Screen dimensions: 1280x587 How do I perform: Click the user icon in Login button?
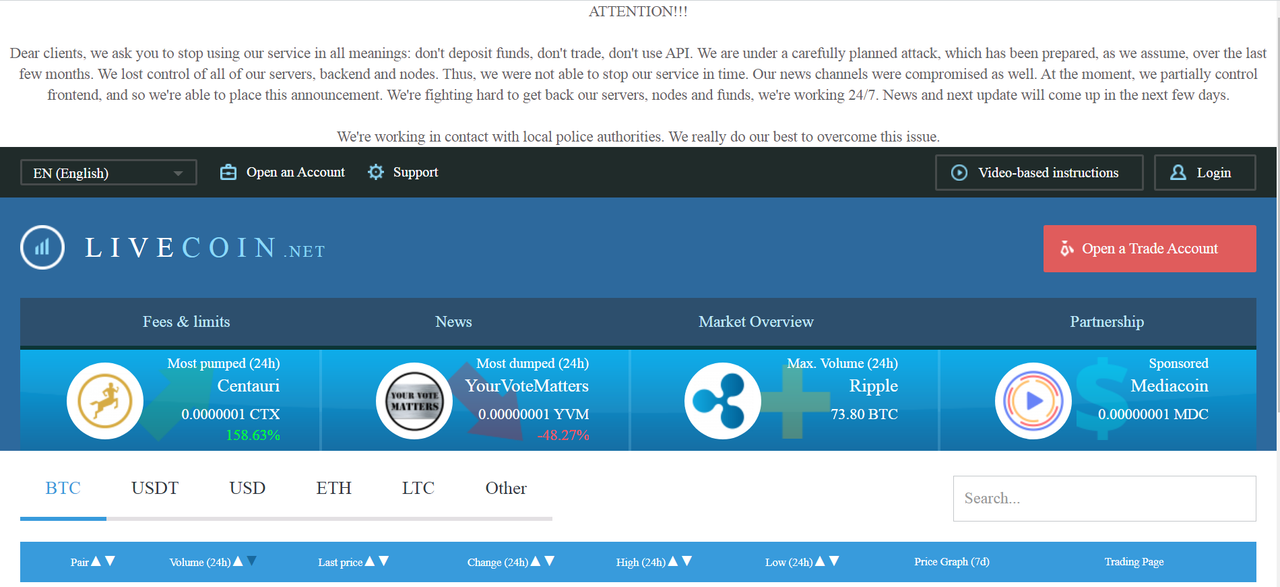pos(1178,172)
